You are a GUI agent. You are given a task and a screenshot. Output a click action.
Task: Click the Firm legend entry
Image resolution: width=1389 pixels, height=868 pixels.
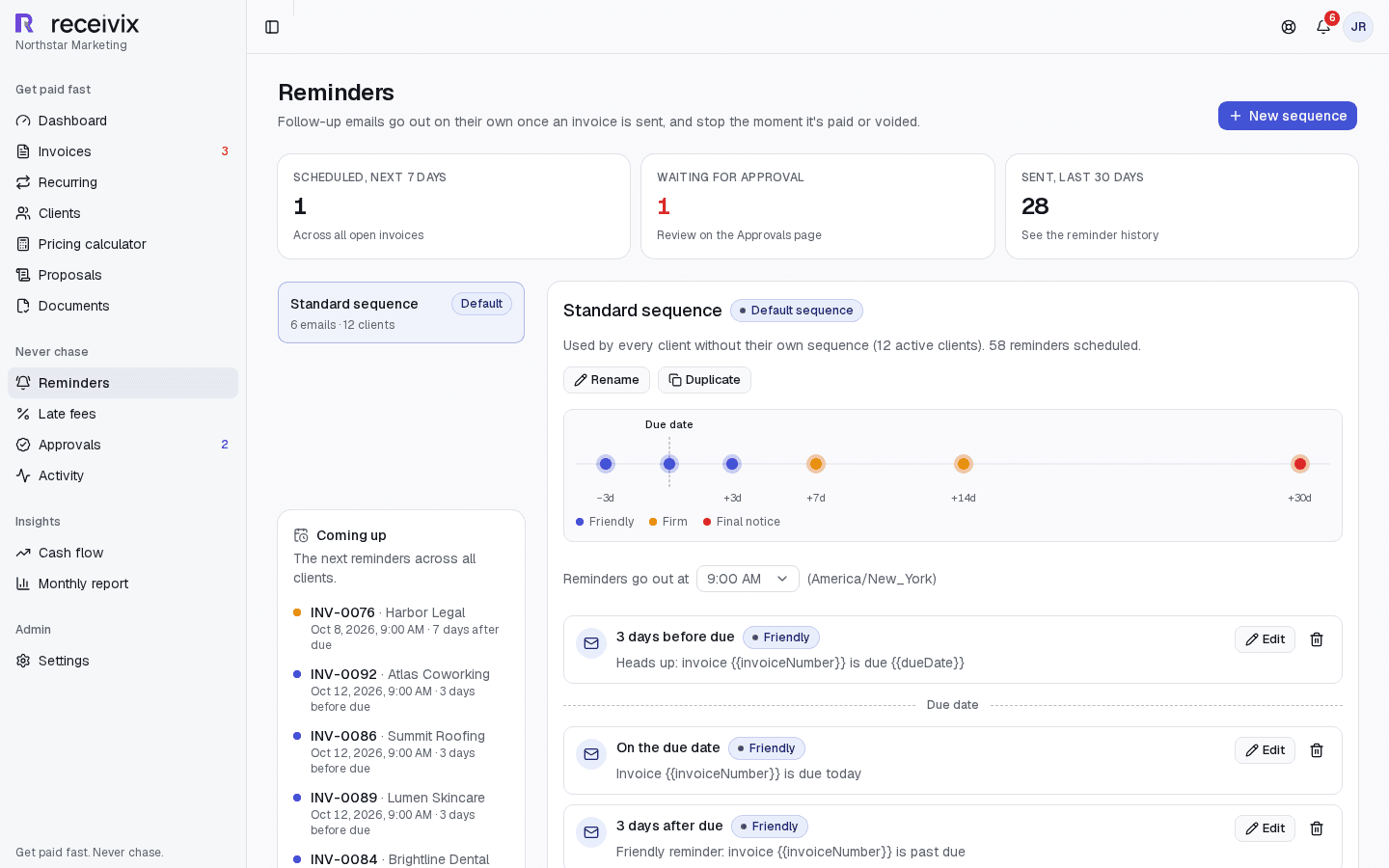(668, 522)
